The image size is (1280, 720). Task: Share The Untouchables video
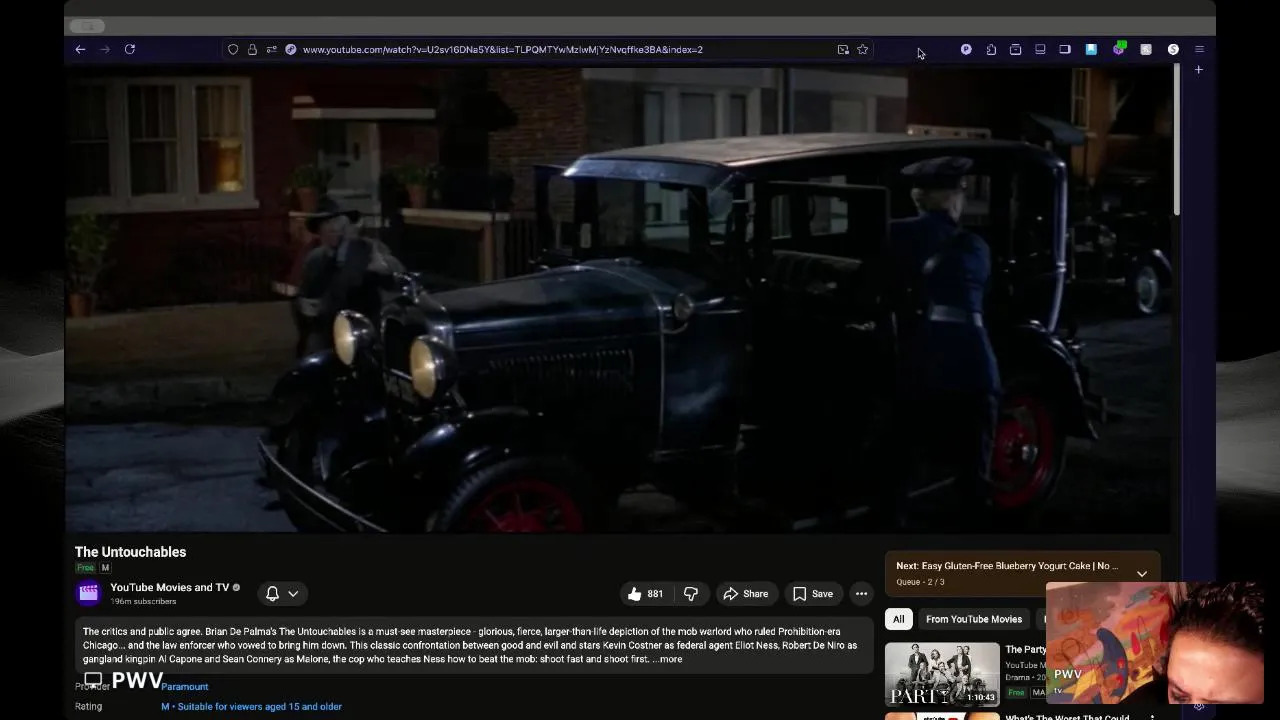[x=746, y=594]
